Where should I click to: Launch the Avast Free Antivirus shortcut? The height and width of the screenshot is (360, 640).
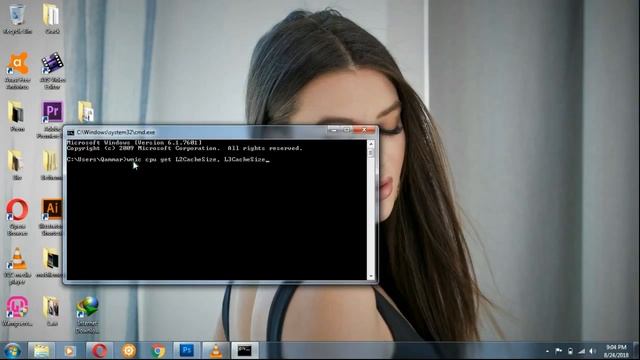(x=17, y=70)
